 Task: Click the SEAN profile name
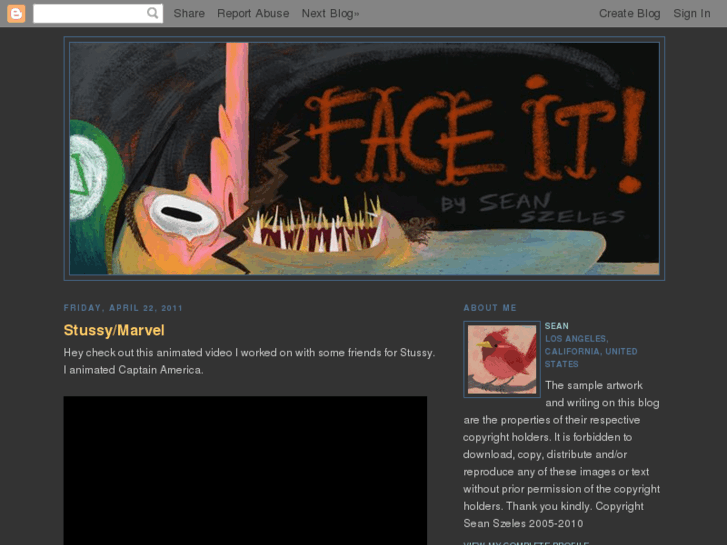coord(556,326)
